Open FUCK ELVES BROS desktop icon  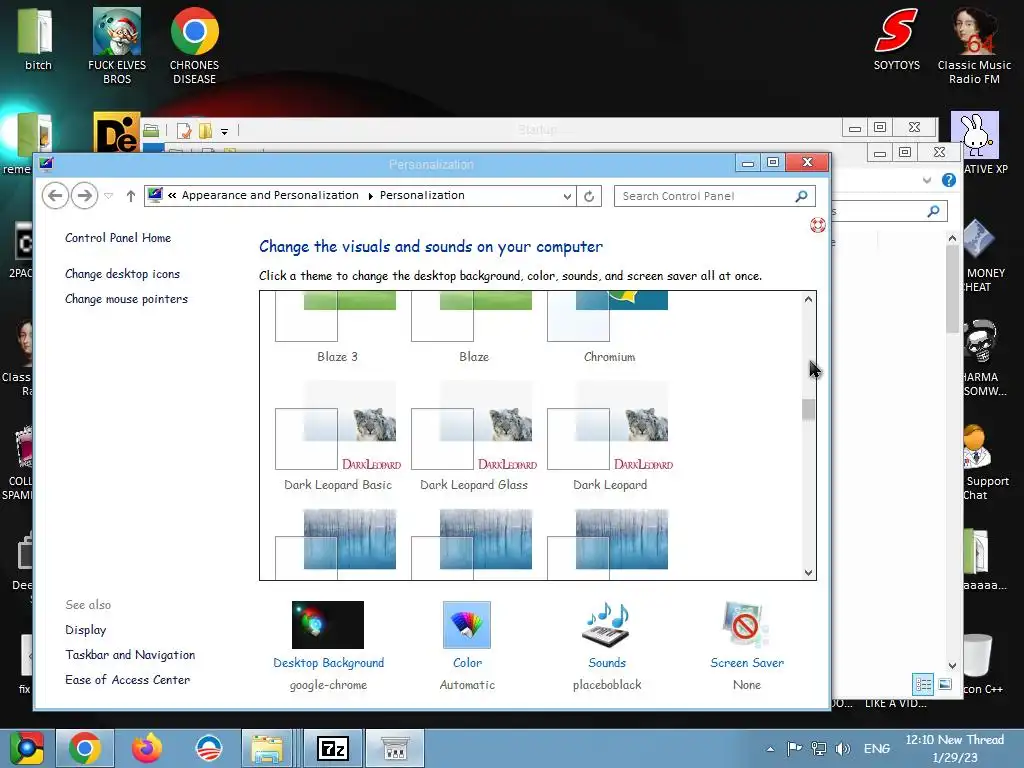[x=117, y=46]
